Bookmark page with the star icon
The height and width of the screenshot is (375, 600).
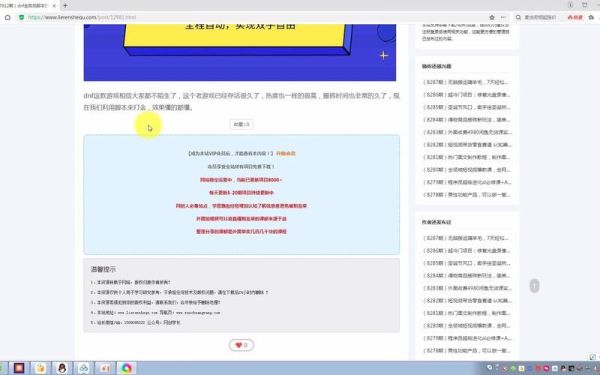pos(492,17)
